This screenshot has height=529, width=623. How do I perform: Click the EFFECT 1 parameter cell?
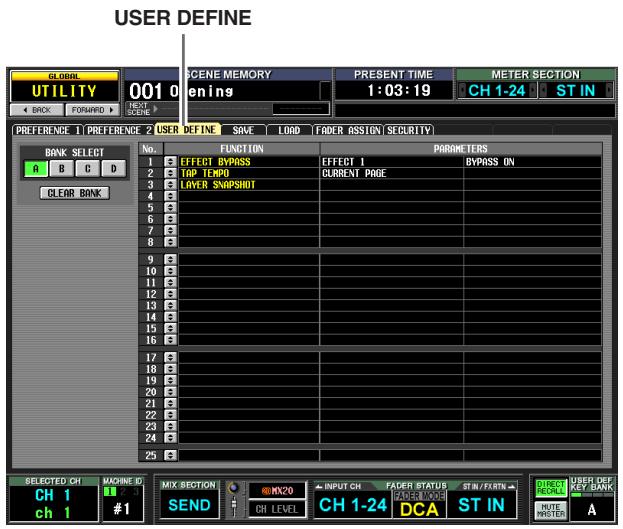pos(391,162)
